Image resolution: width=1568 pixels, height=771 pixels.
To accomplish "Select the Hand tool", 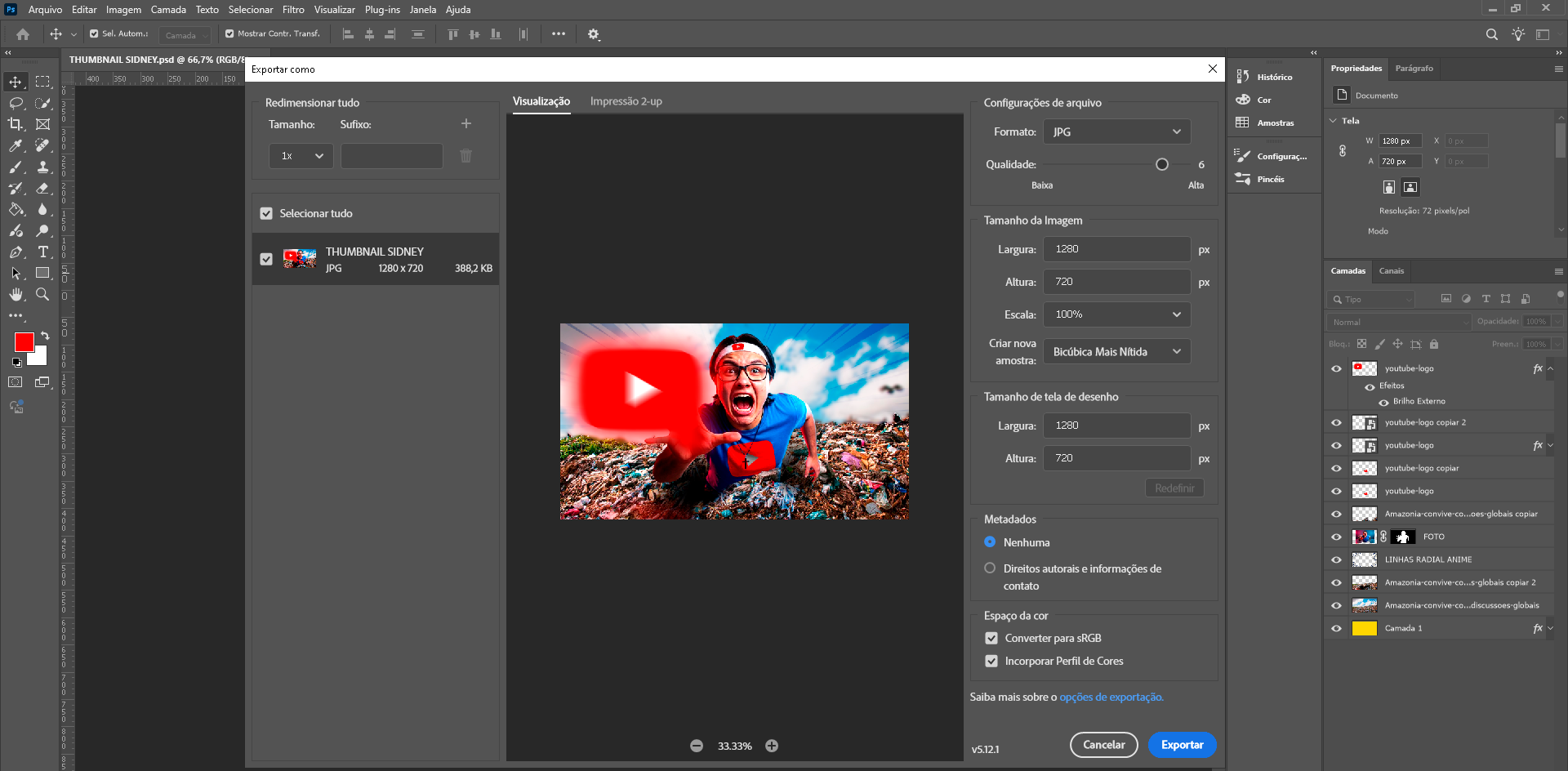I will tap(16, 294).
